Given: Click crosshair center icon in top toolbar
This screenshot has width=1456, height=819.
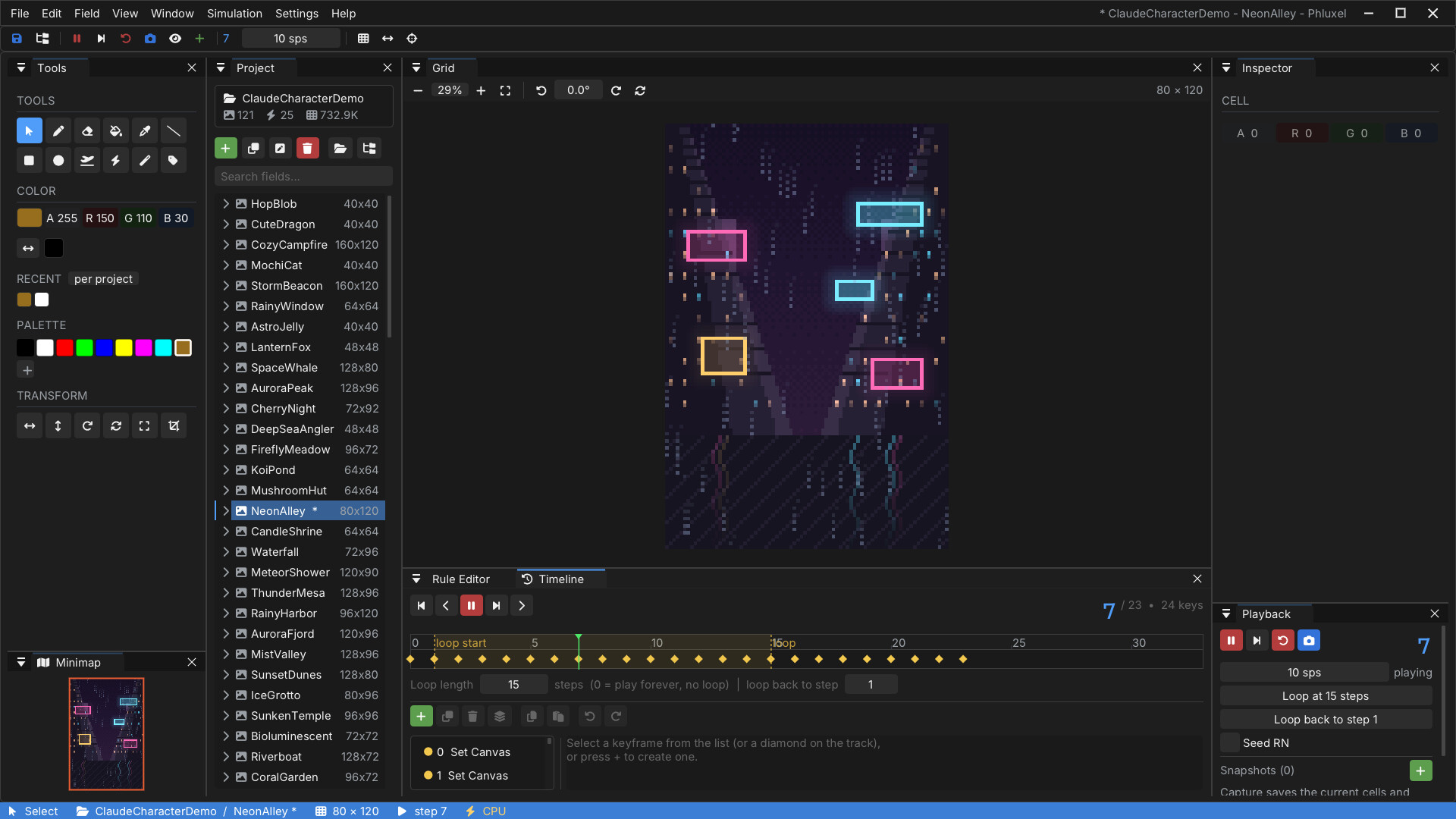Looking at the screenshot, I should 412,39.
